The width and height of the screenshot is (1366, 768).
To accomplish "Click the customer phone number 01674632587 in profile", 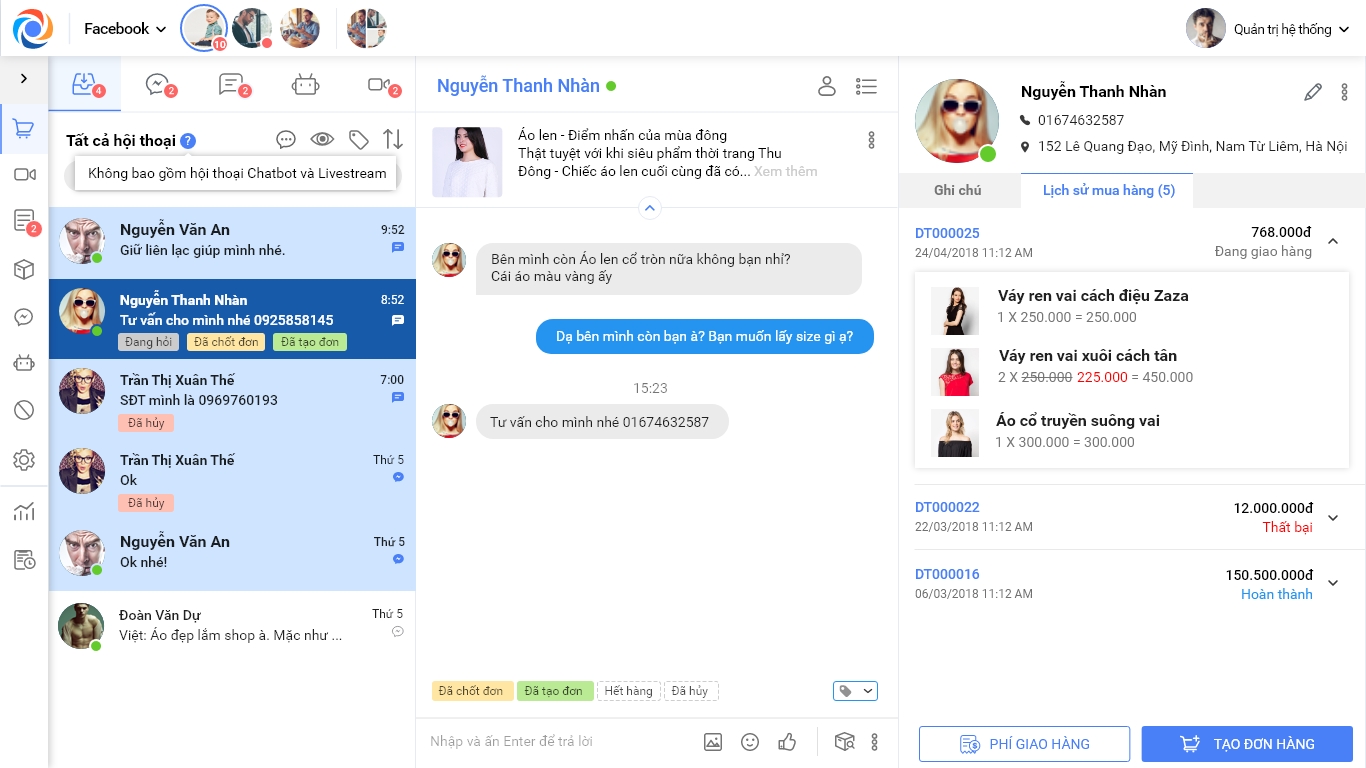I will [1081, 120].
